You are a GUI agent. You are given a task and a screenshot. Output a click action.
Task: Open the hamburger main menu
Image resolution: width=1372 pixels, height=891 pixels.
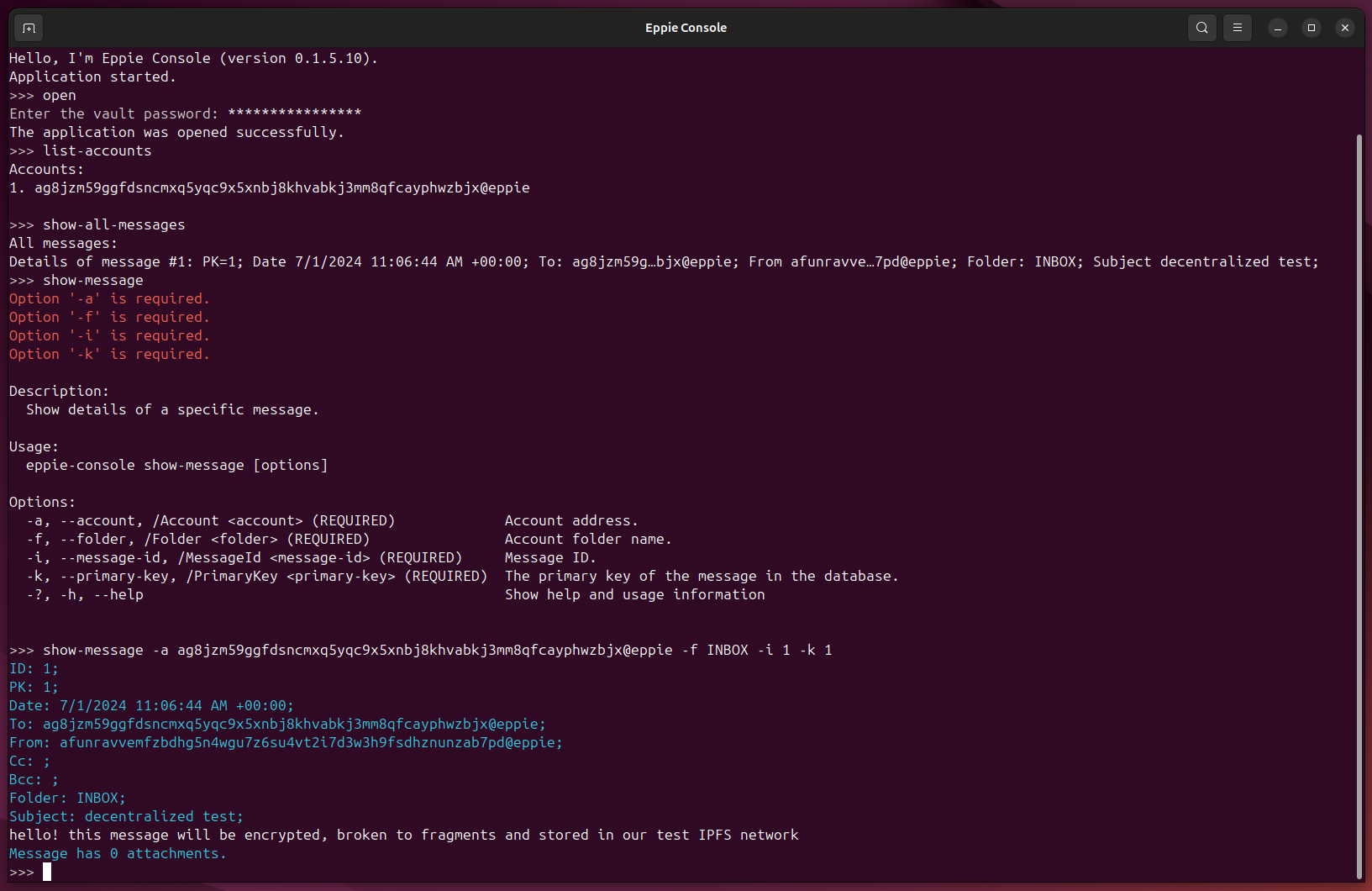point(1238,28)
